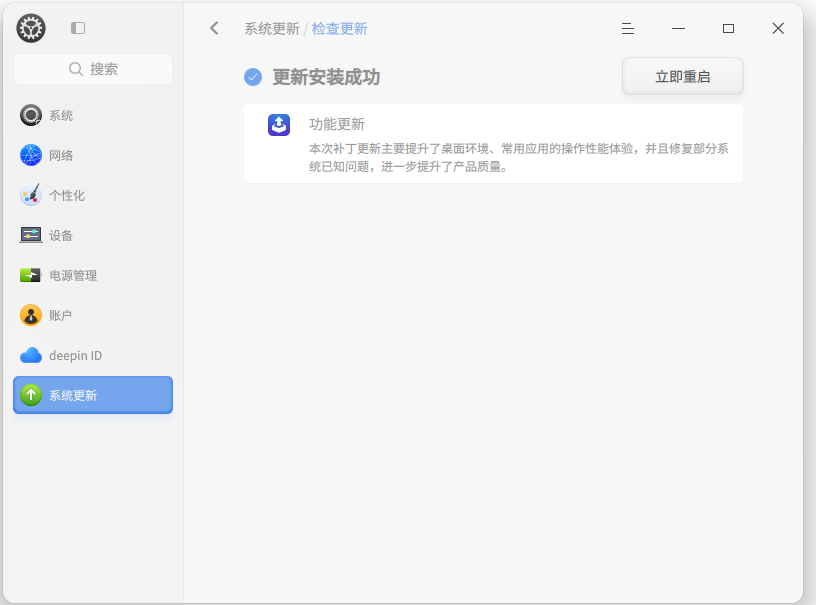816x605 pixels.
Task: Click the blue checkmark success icon
Action: click(x=253, y=77)
